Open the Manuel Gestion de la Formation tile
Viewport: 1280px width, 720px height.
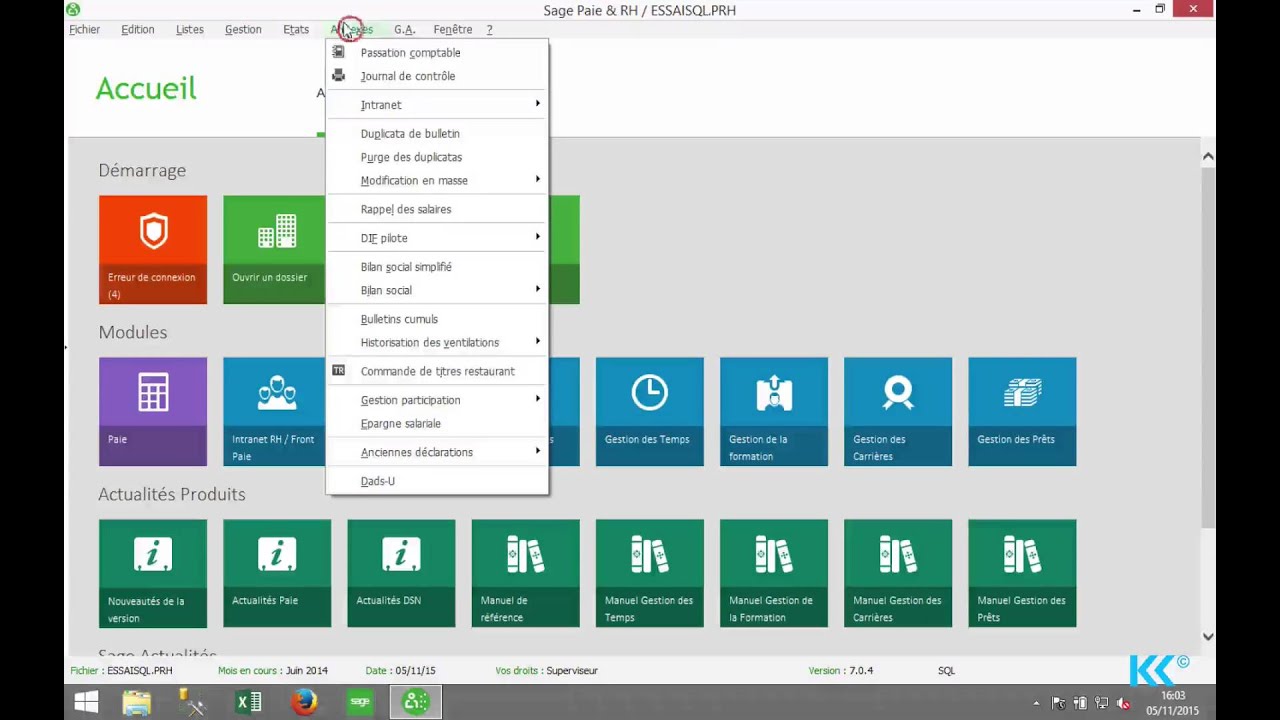[774, 574]
